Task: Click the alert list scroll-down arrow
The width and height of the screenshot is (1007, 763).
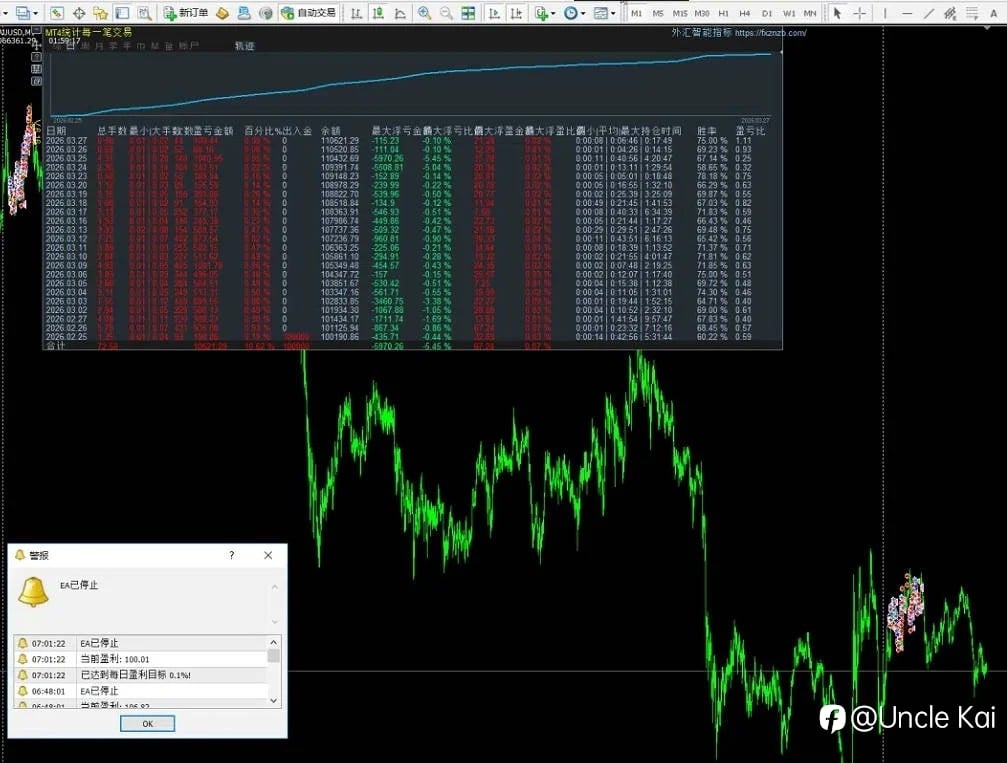Action: point(274,701)
